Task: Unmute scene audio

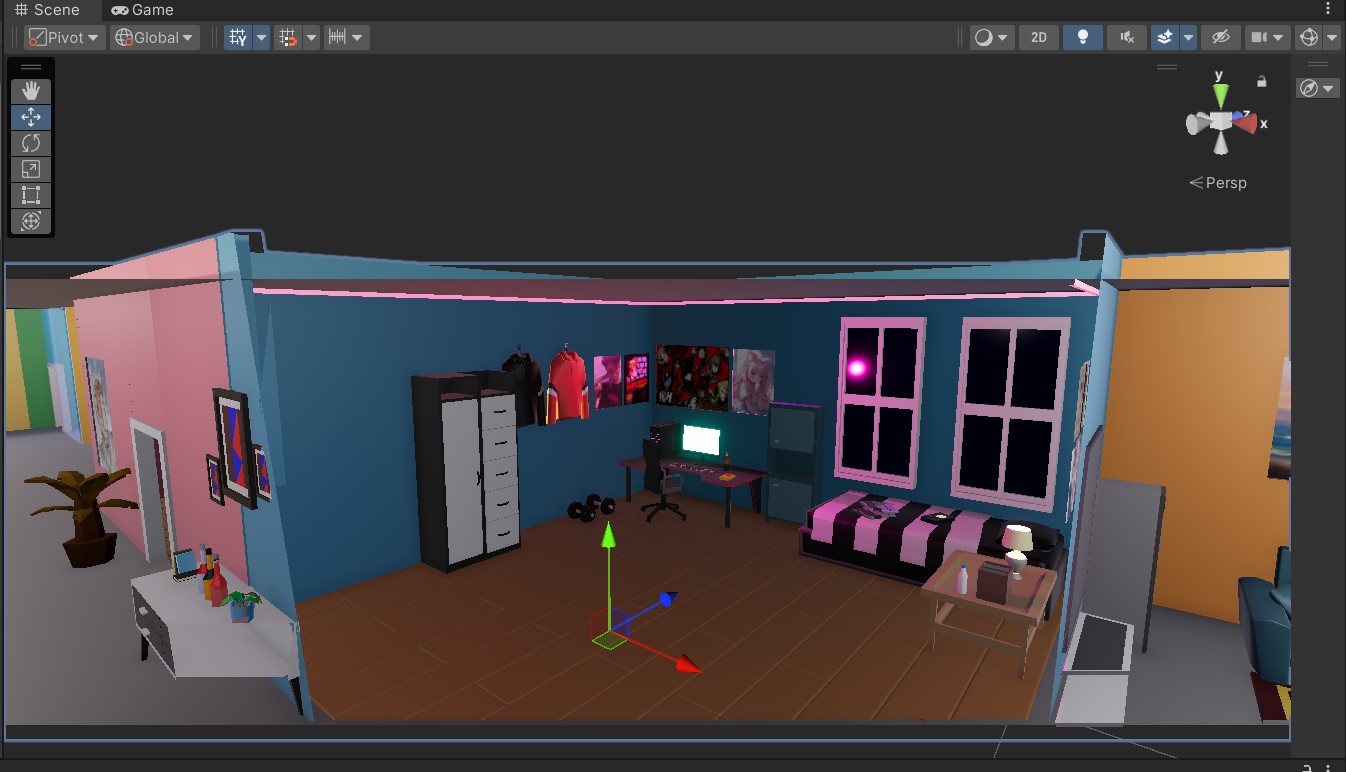Action: 1126,37
